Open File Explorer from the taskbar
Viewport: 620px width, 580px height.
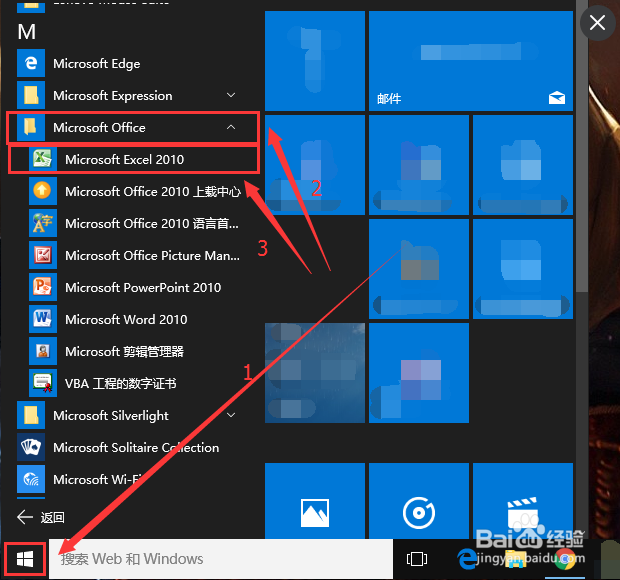[516, 559]
